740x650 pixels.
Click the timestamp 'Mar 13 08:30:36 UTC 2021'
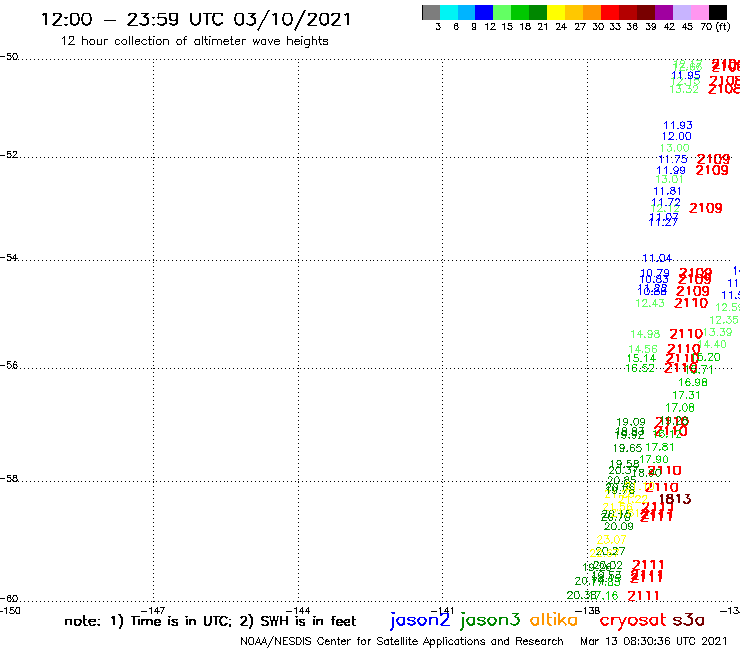pyautogui.click(x=654, y=641)
